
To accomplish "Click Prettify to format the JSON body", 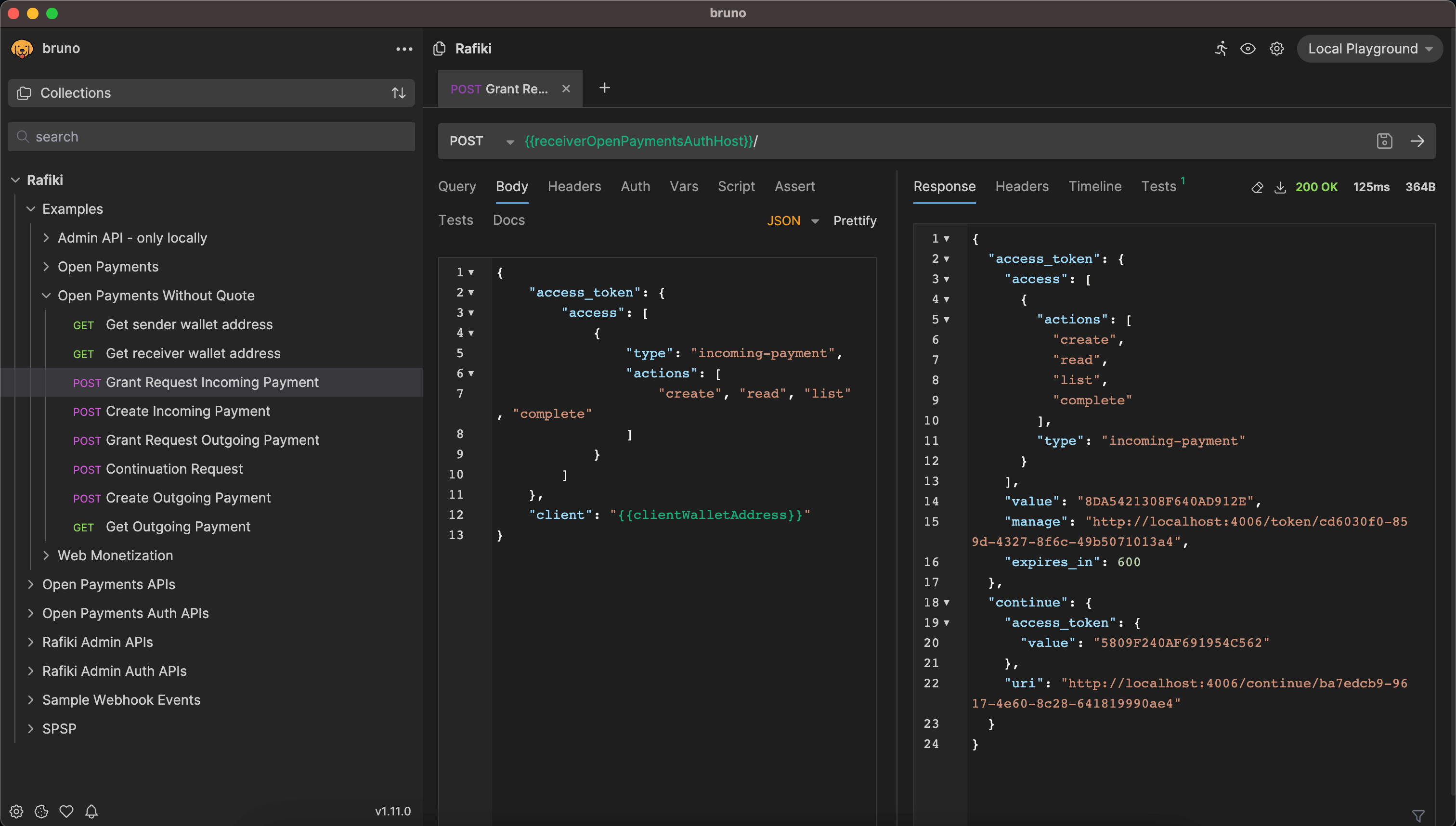I will click(855, 220).
